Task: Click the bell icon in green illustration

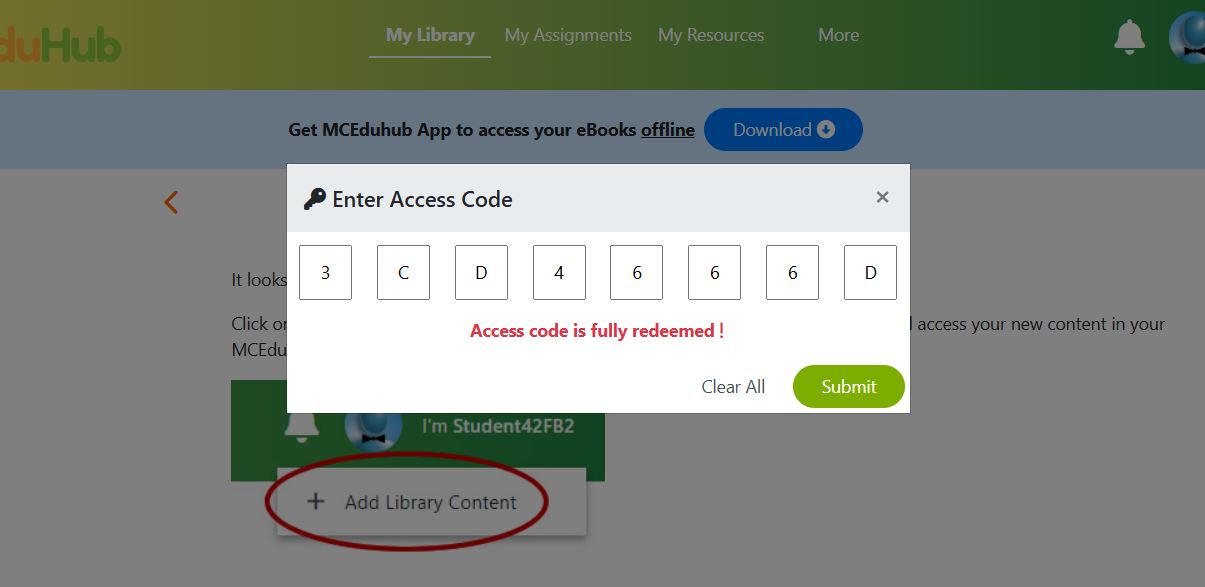Action: pyautogui.click(x=301, y=426)
